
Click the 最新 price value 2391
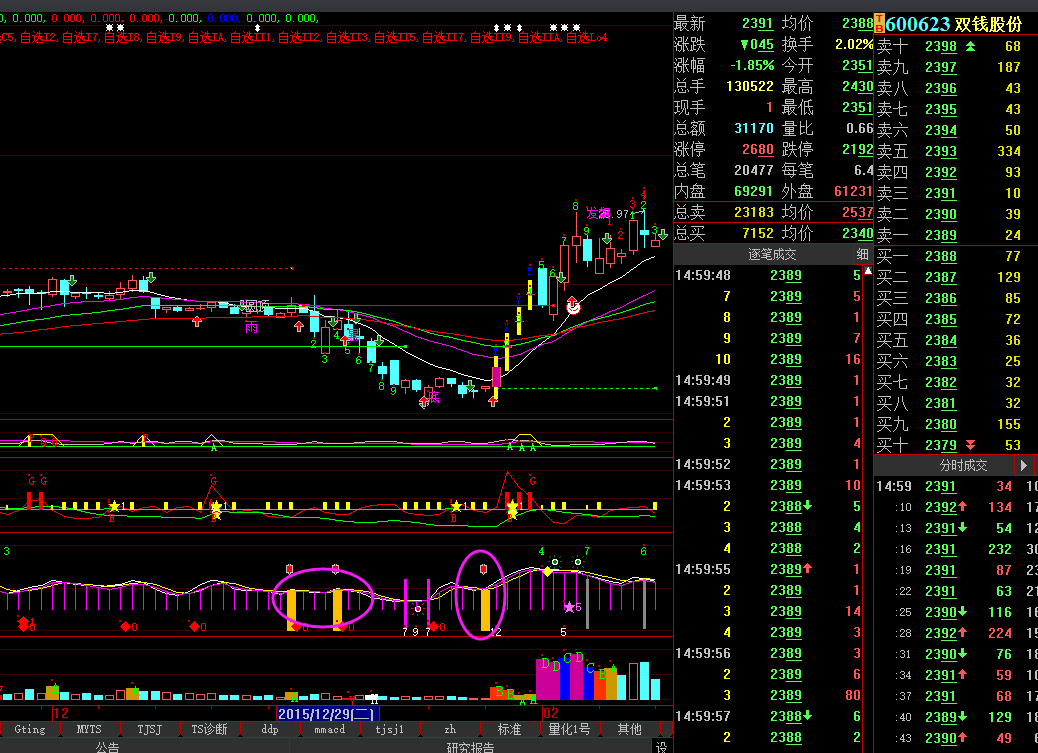pos(757,24)
